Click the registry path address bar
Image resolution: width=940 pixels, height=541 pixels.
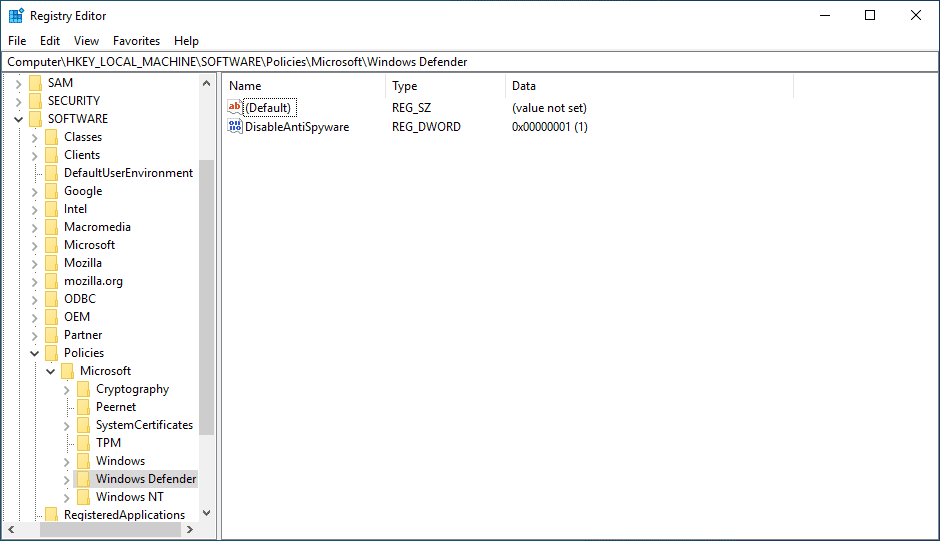click(470, 62)
